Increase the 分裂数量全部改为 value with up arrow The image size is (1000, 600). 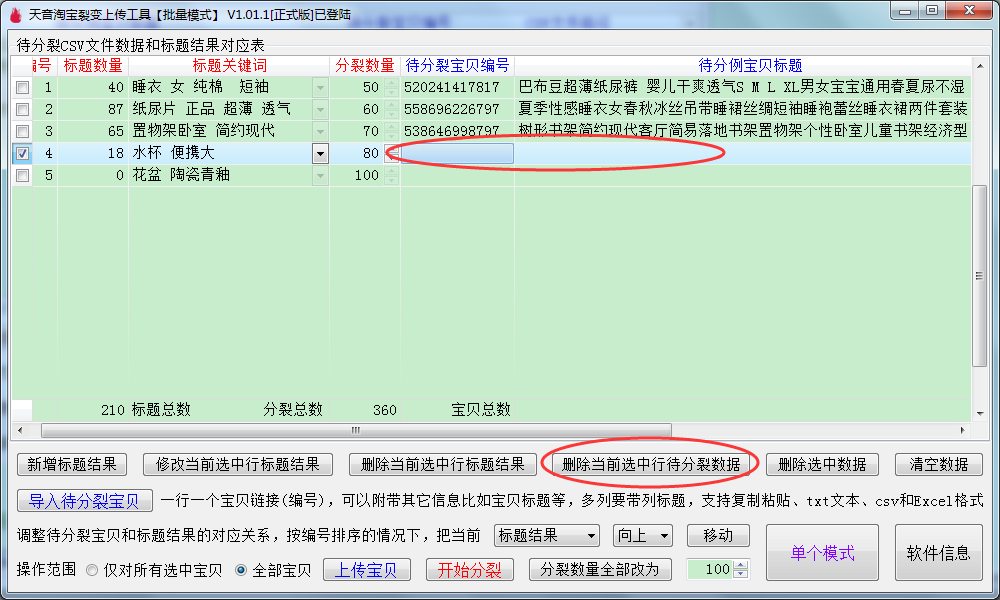tap(741, 565)
